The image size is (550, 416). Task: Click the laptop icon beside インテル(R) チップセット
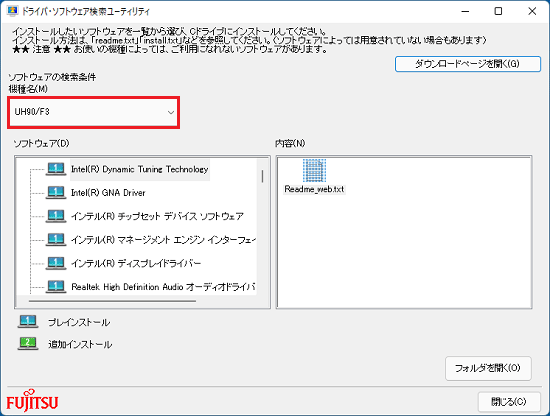tap(56, 216)
